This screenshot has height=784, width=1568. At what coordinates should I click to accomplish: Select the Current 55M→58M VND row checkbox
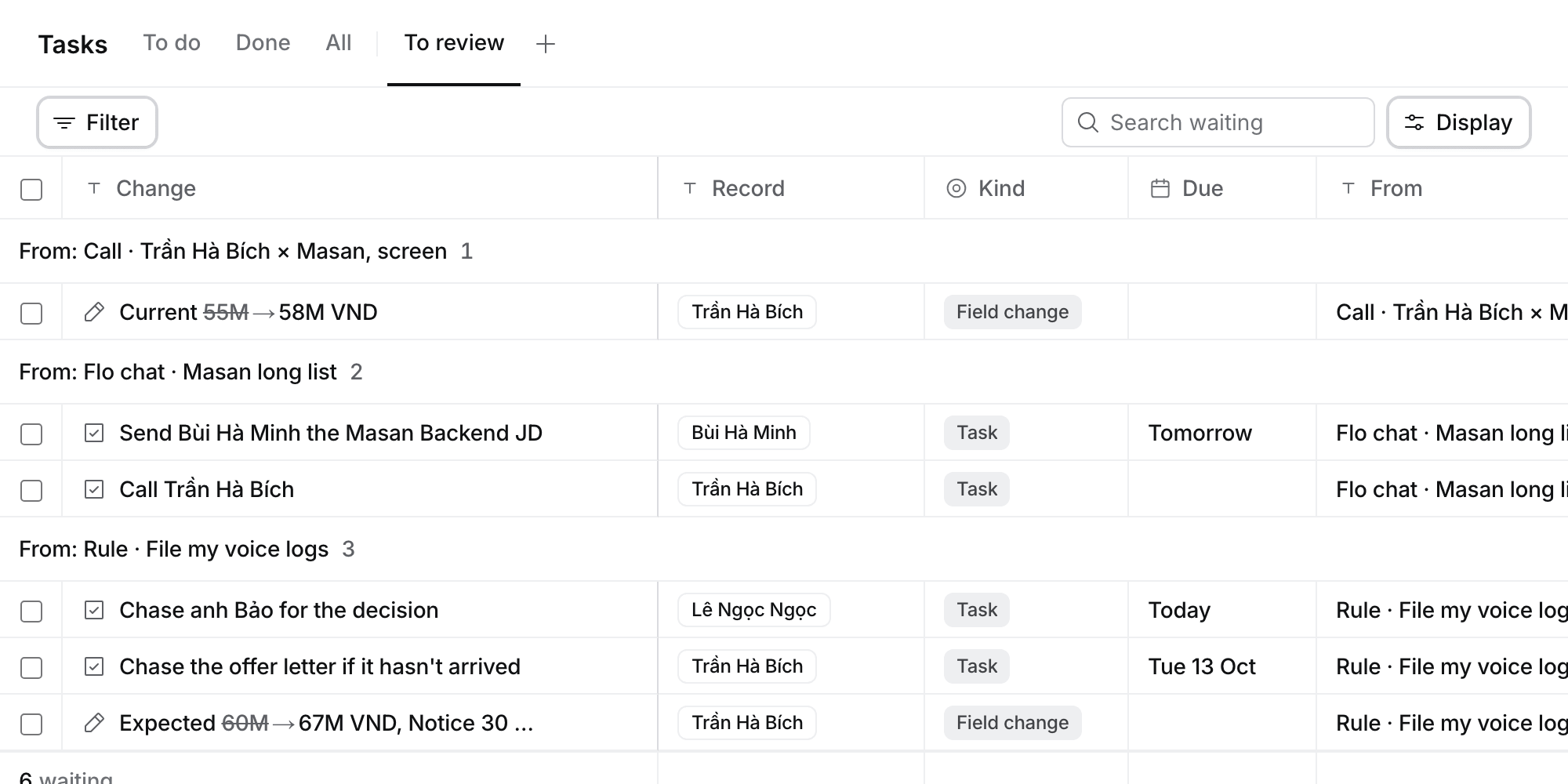[x=31, y=314]
